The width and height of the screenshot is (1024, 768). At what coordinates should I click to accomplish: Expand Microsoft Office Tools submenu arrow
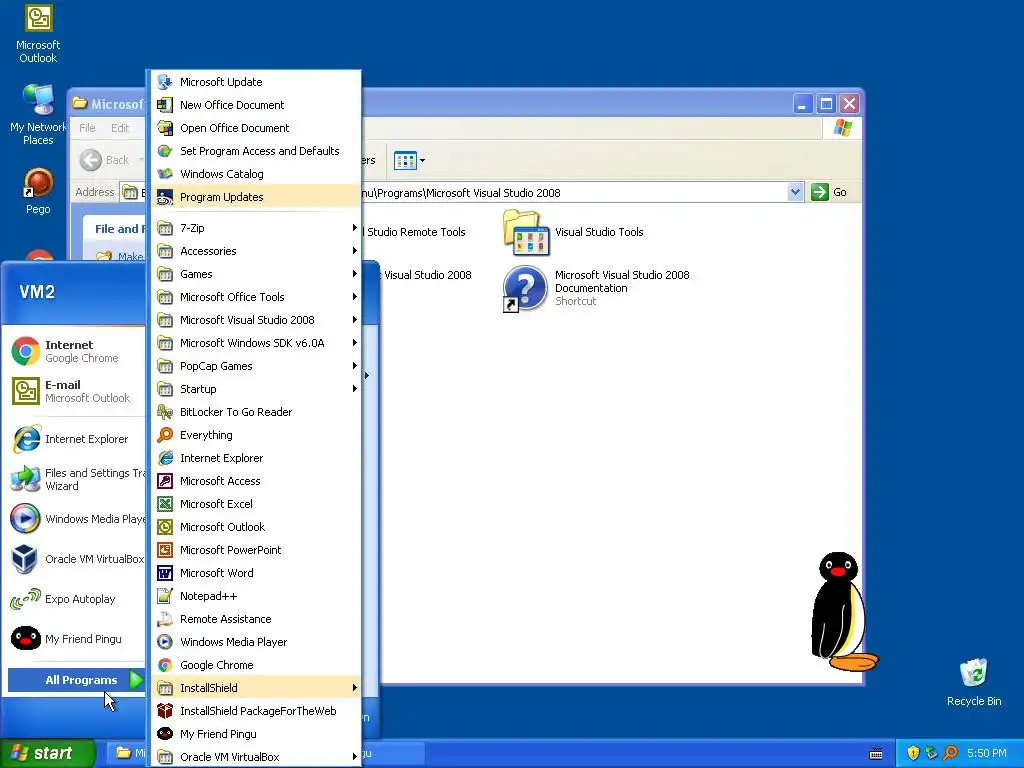355,296
